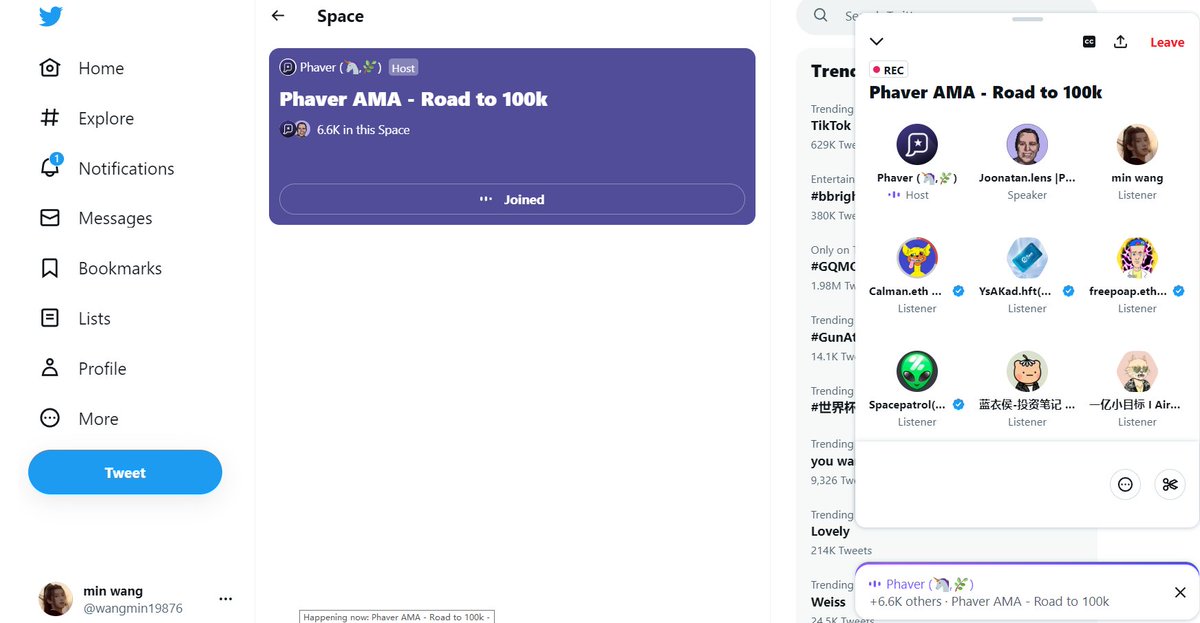Click the search magnifier icon
This screenshot has height=623, width=1200.
point(820,15)
